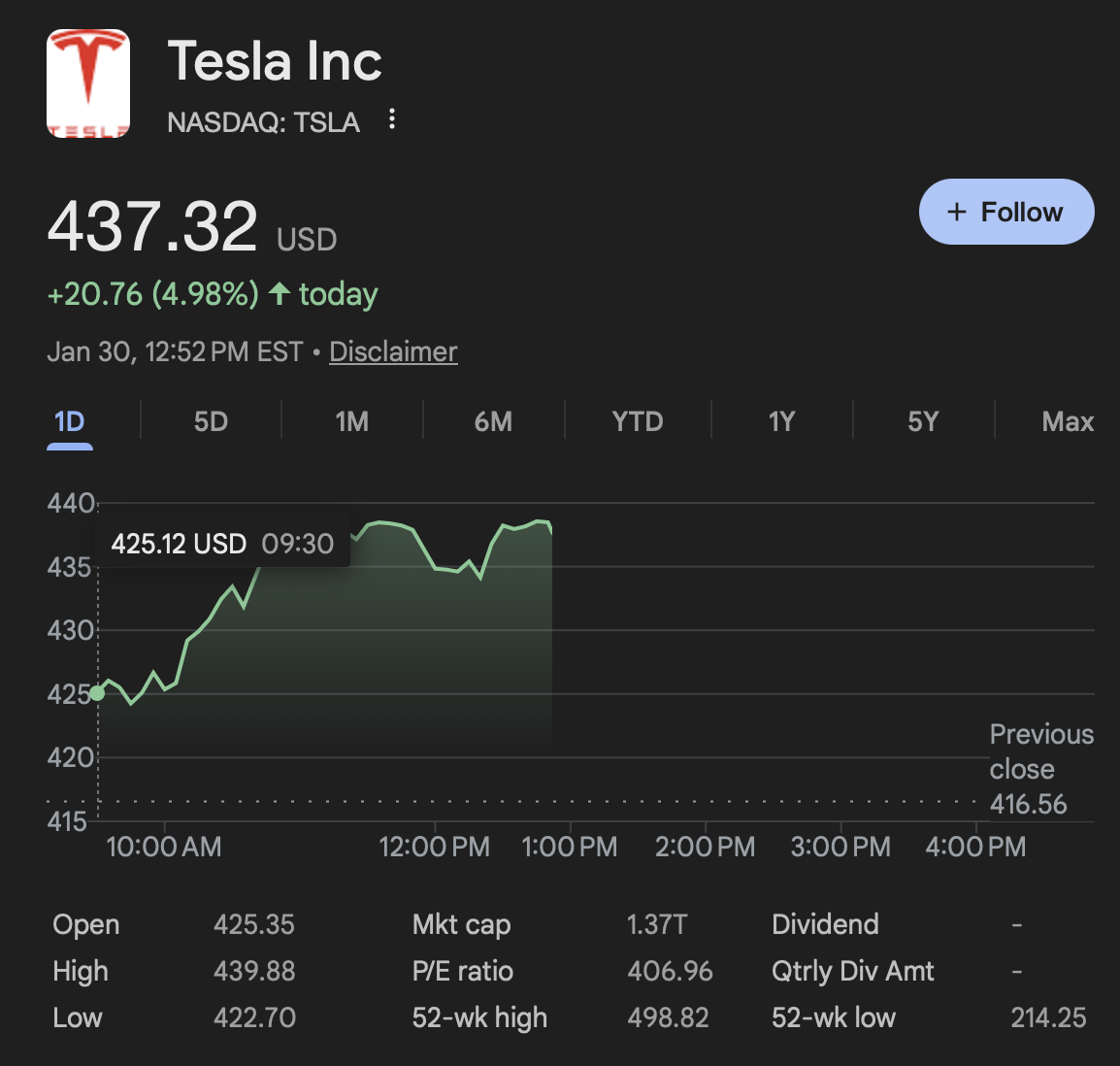The height and width of the screenshot is (1066, 1120).
Task: Click the Mkt cap value 1.37T
Action: (x=656, y=924)
